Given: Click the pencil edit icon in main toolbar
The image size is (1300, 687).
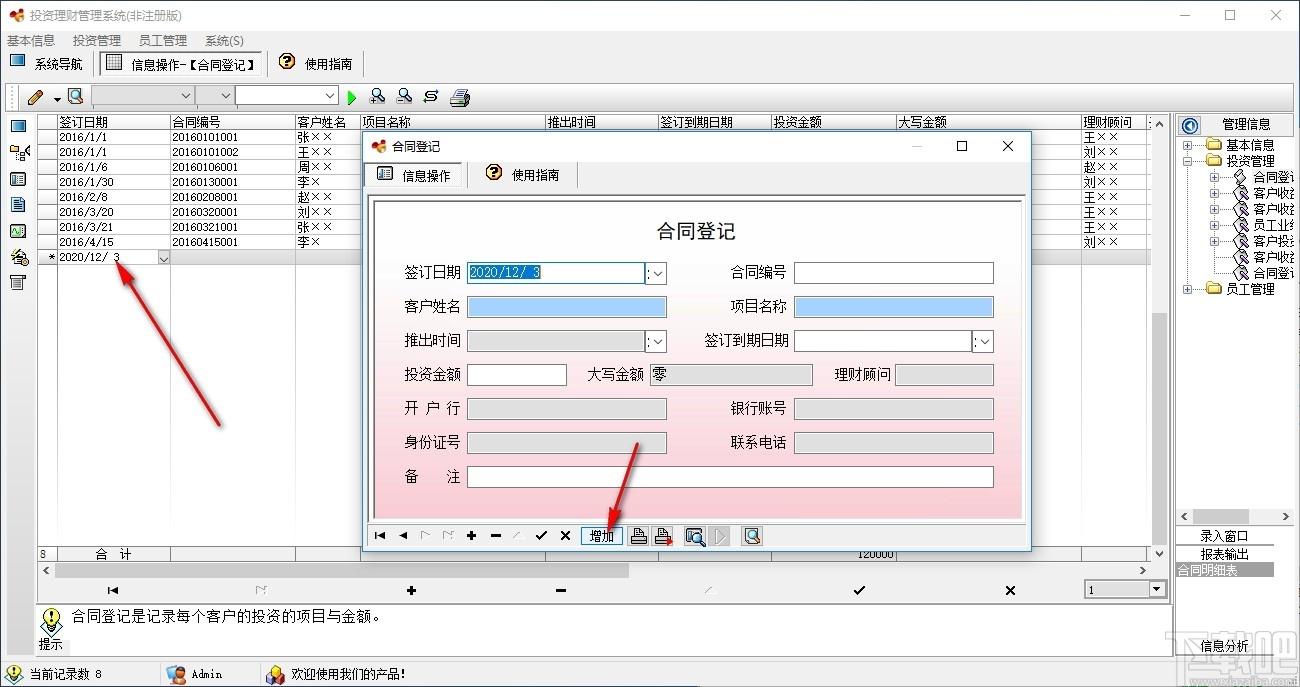Looking at the screenshot, I should 36,97.
